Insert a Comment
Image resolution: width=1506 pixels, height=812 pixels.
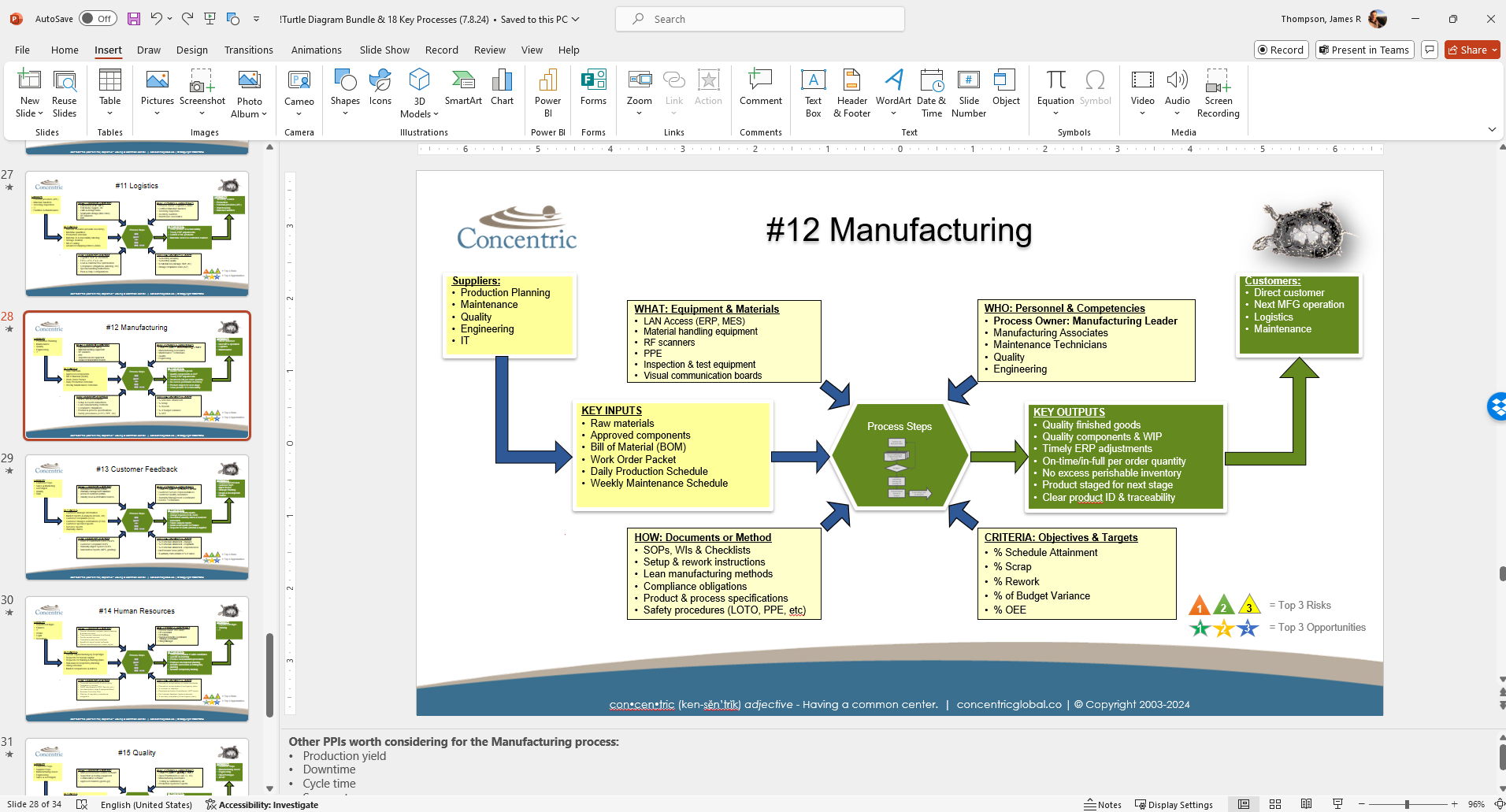761,88
